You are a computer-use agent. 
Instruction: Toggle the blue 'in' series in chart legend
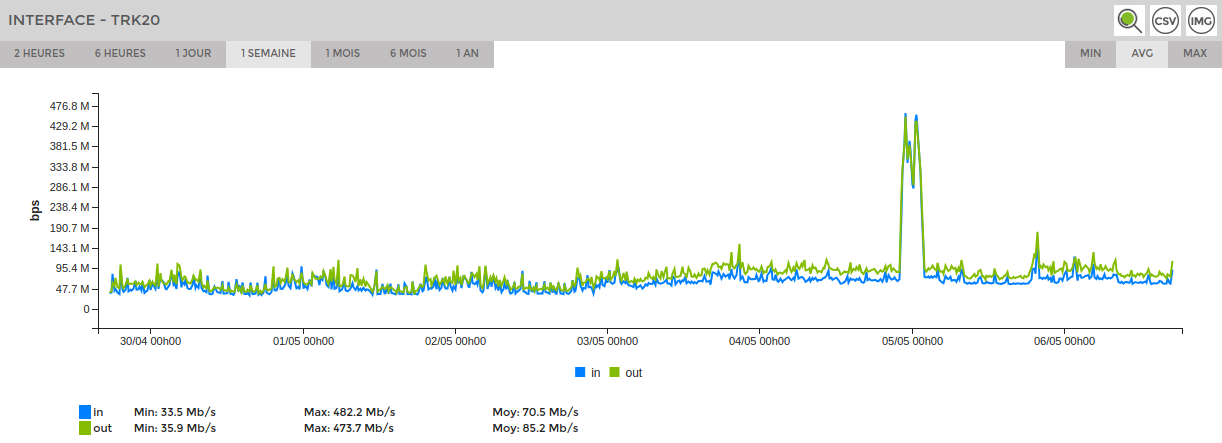click(x=588, y=372)
